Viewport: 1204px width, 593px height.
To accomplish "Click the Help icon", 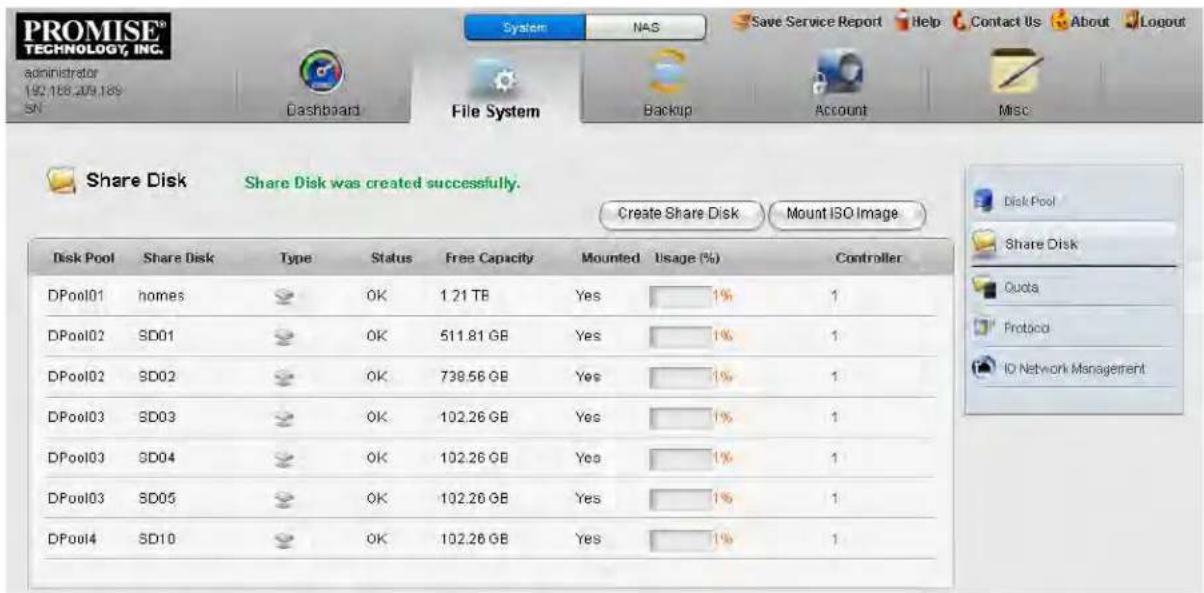I will click(900, 20).
